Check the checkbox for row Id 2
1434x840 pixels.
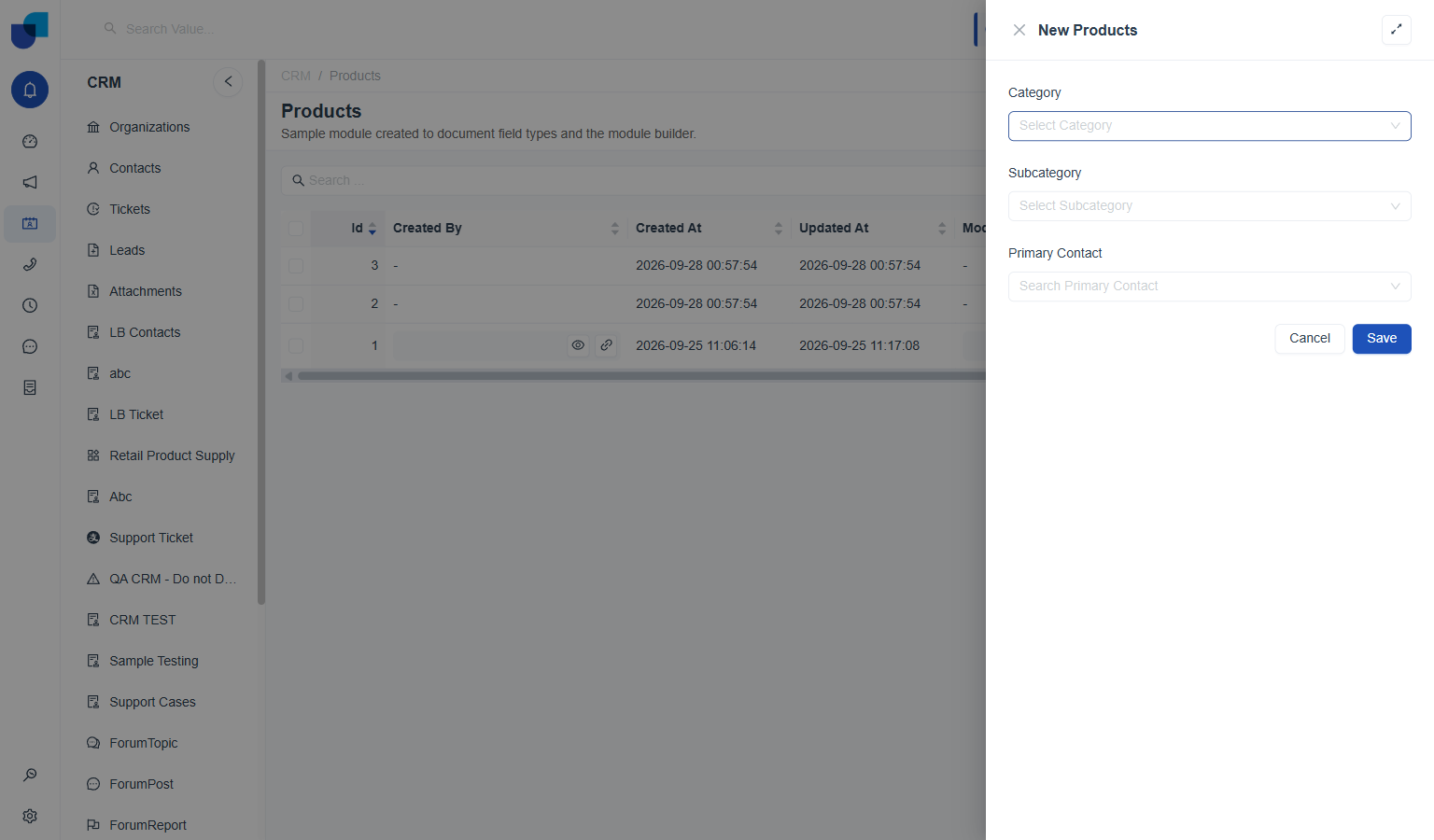click(x=296, y=304)
